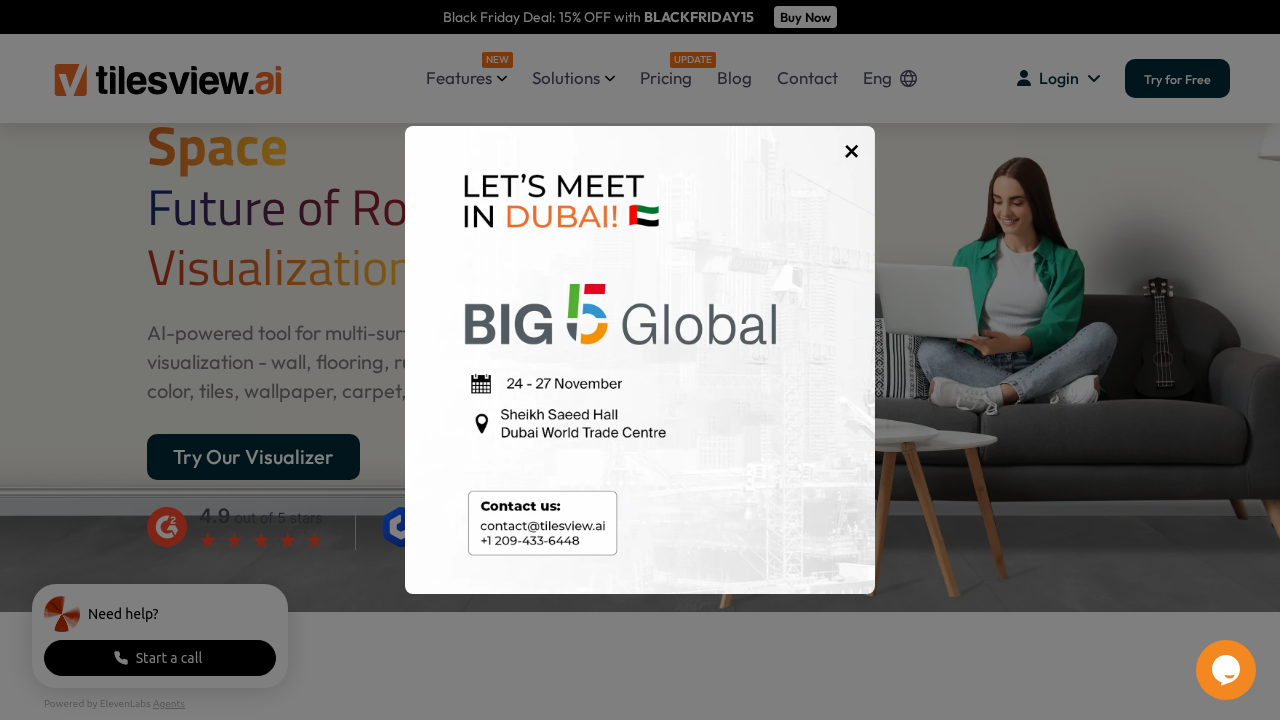Click the Login user profile icon
The height and width of the screenshot is (720, 1280).
pyautogui.click(x=1023, y=78)
